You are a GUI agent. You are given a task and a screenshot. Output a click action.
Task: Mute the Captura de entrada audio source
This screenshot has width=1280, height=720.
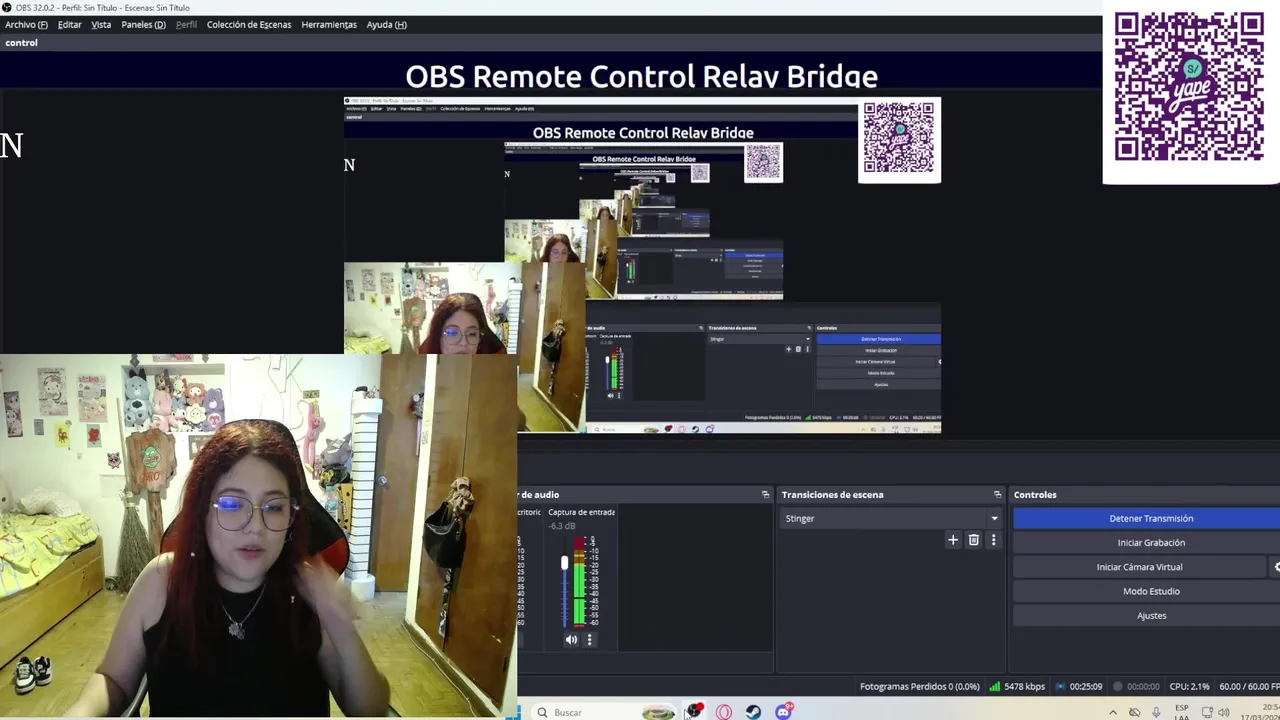click(x=571, y=640)
